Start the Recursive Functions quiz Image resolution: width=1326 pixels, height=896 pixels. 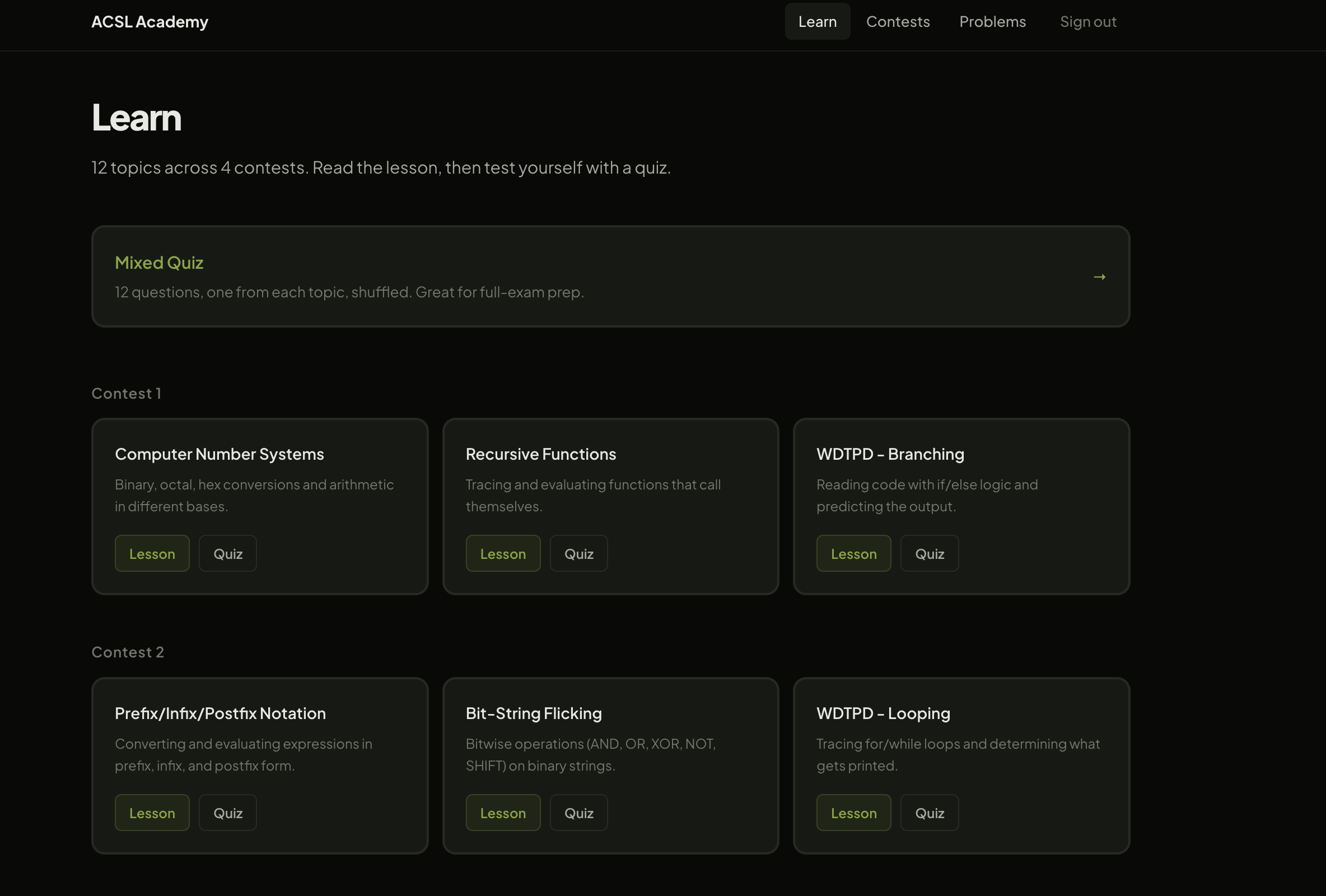point(578,553)
